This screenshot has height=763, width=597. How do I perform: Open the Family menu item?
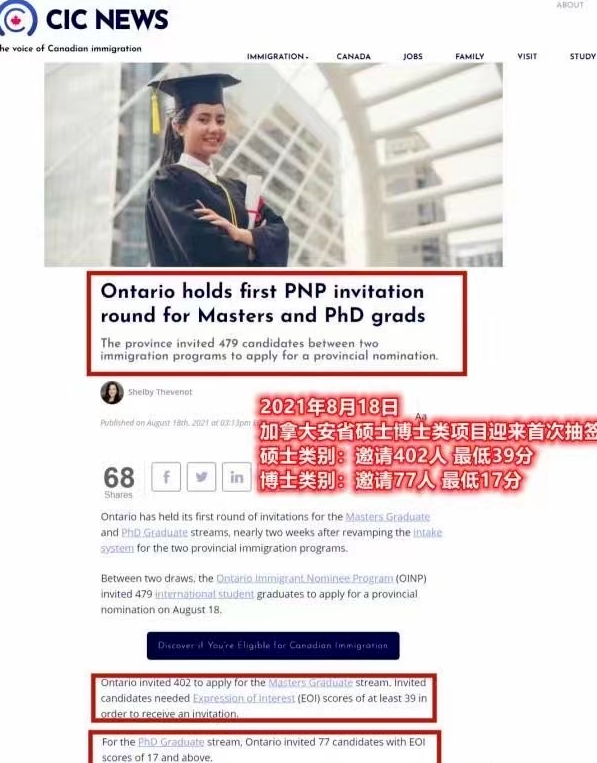coord(470,56)
